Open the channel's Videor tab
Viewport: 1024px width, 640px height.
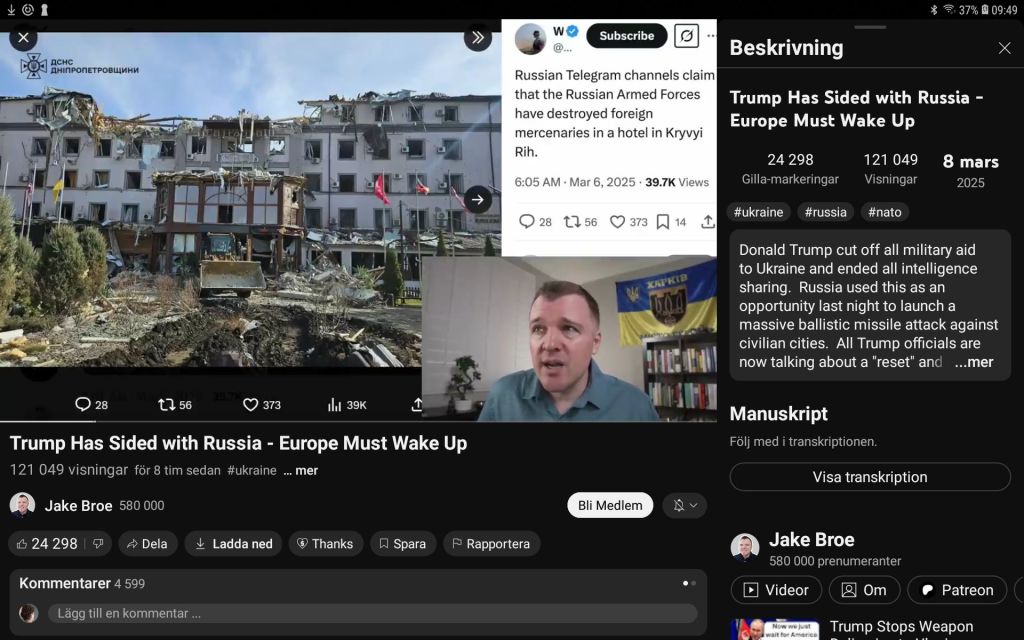(x=776, y=590)
